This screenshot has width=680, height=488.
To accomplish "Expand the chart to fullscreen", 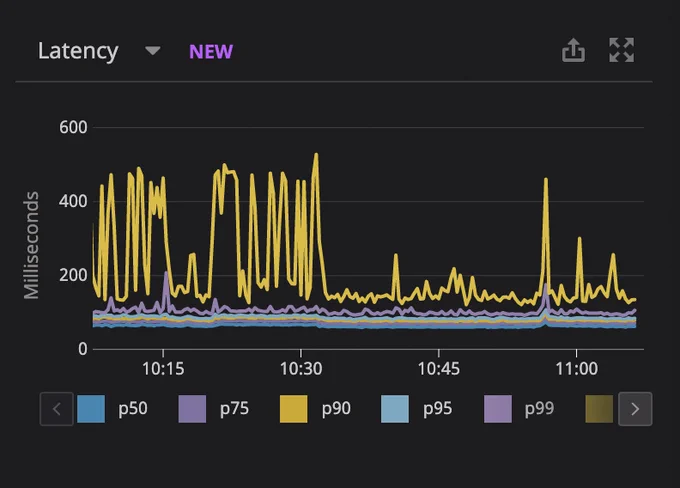I will point(621,50).
